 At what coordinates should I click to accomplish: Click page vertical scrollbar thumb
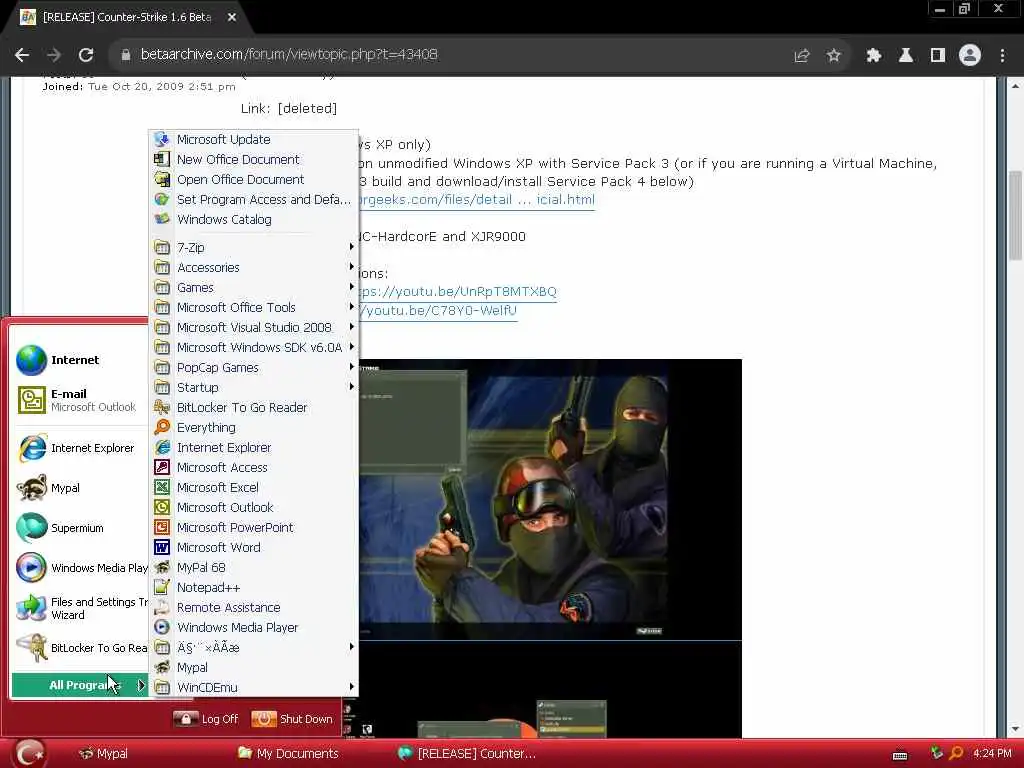coord(1015,216)
